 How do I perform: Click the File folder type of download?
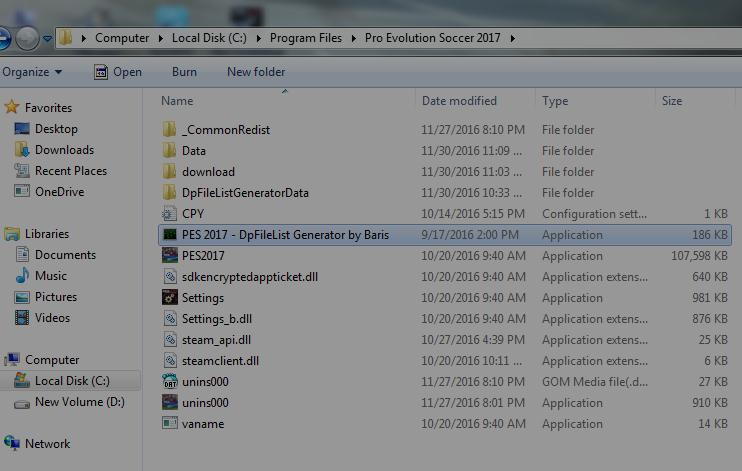coord(568,172)
